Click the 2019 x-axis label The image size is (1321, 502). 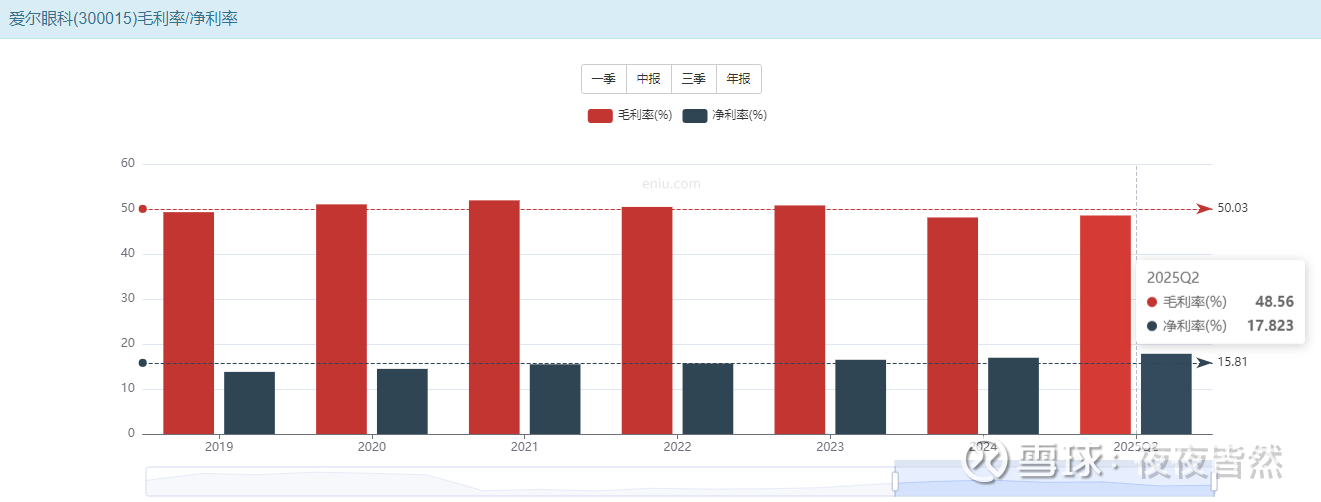pyautogui.click(x=219, y=447)
